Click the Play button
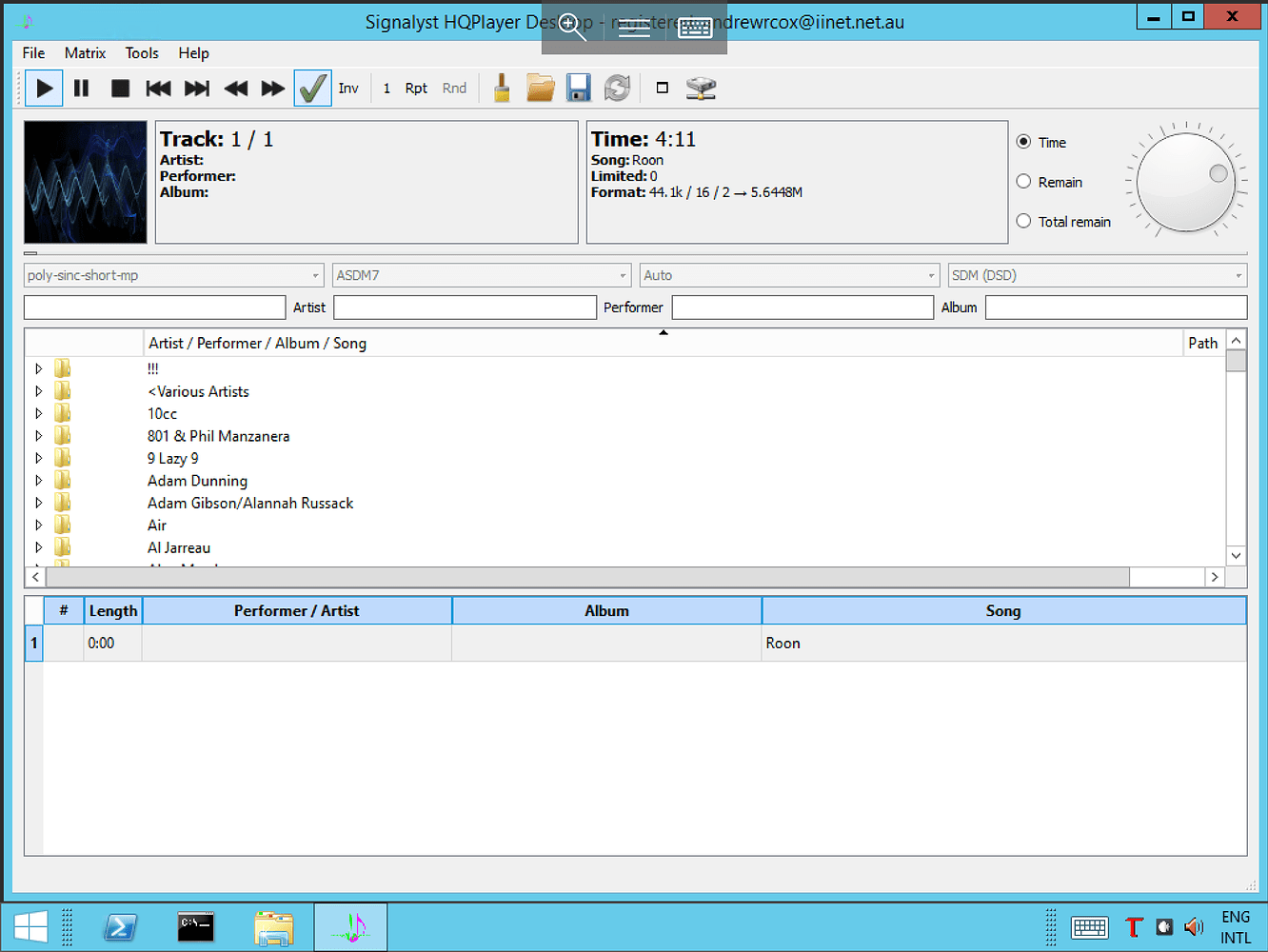This screenshot has width=1268, height=952. (x=44, y=88)
